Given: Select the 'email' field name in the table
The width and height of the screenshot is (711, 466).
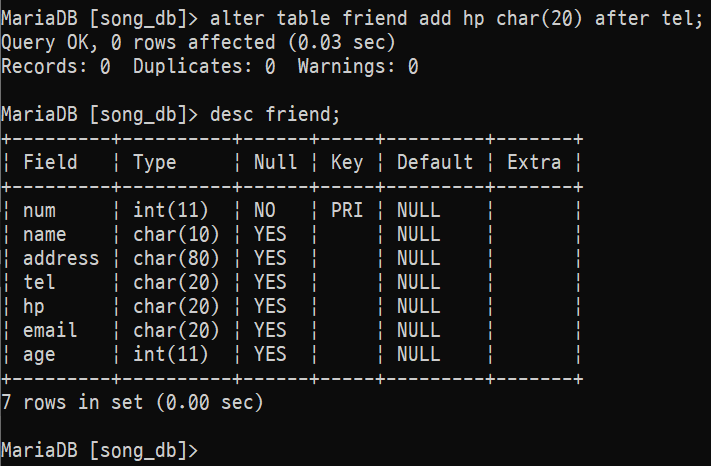Looking at the screenshot, I should click(50, 330).
